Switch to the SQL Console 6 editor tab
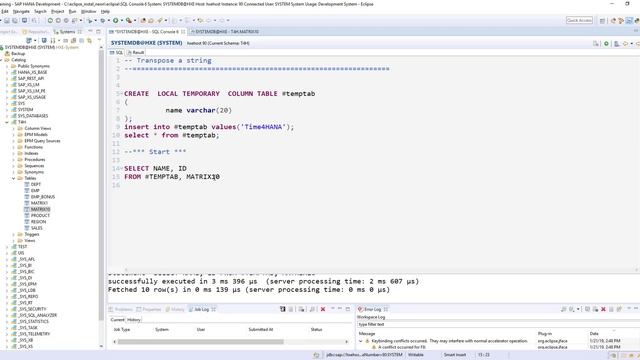The height and width of the screenshot is (360, 640). tap(146, 31)
